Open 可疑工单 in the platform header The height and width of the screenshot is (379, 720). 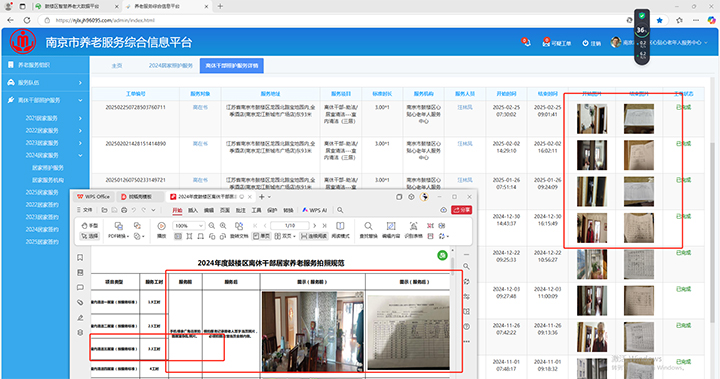tap(557, 43)
